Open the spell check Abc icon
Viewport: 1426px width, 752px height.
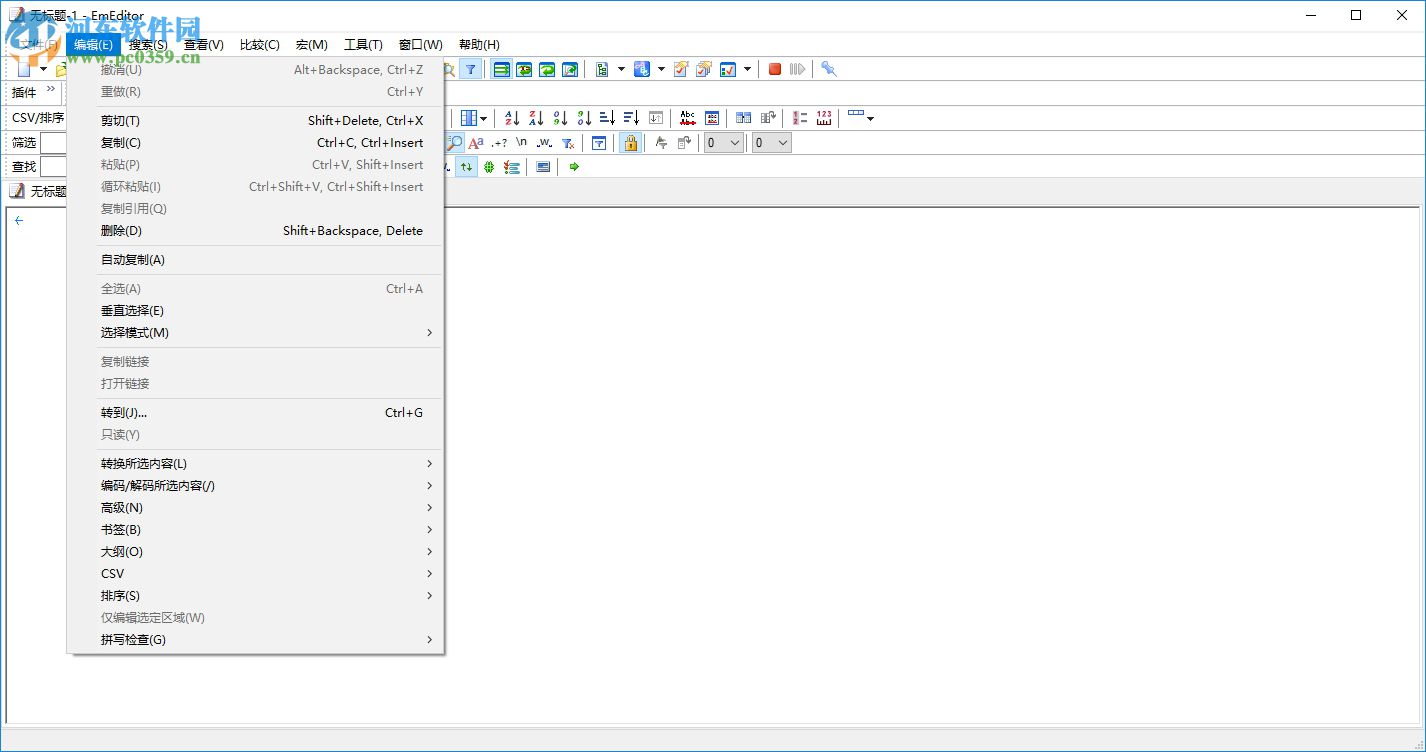tap(687, 117)
